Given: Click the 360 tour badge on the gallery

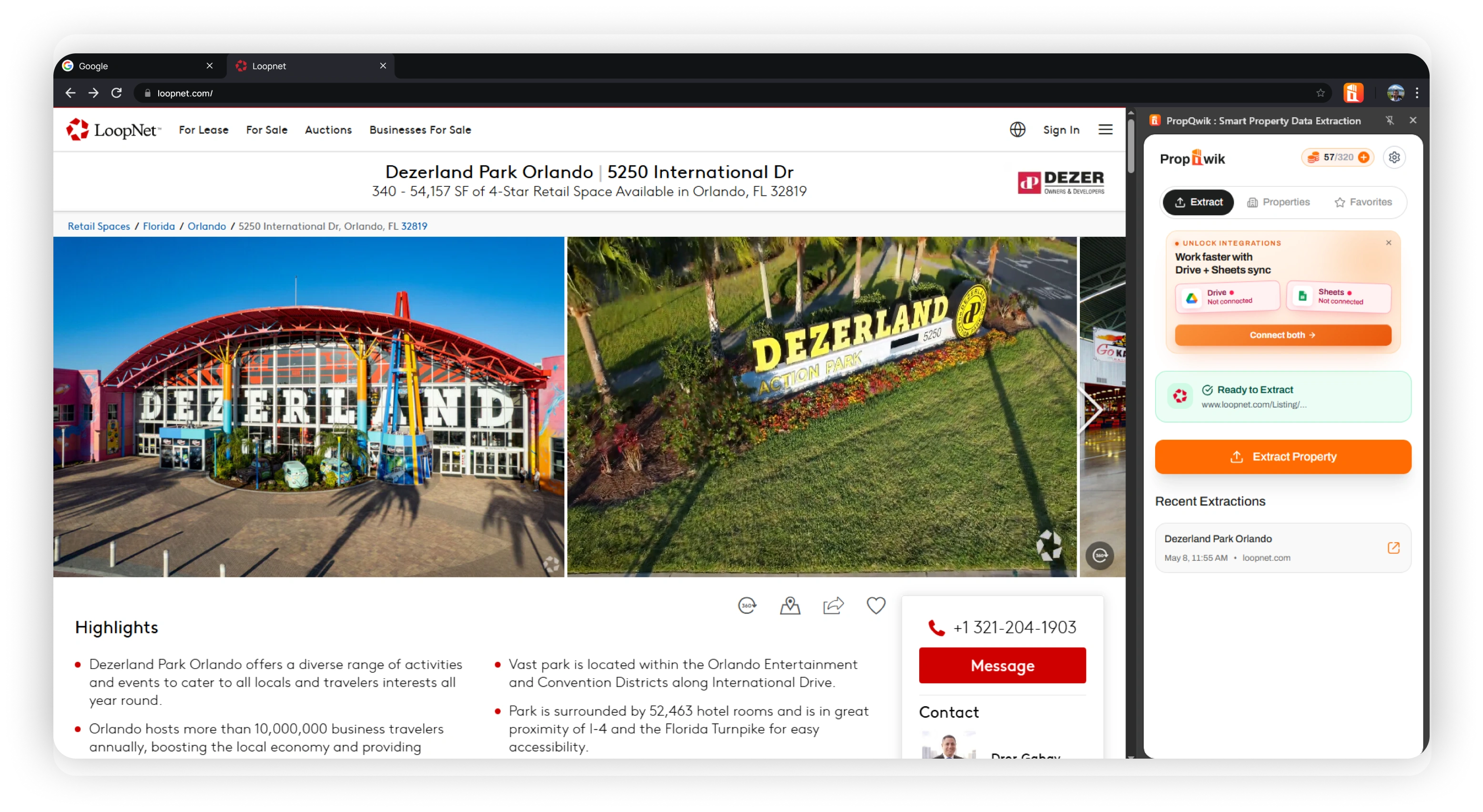Looking at the screenshot, I should [1099, 555].
